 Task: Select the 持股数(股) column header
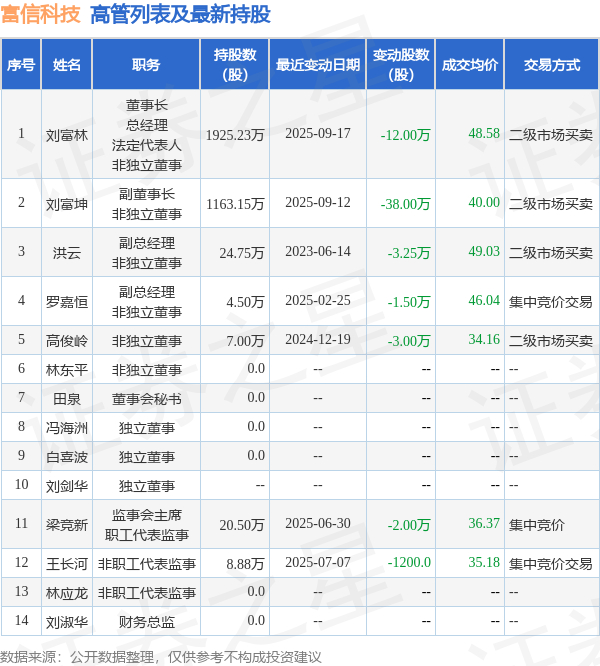pyautogui.click(x=235, y=65)
